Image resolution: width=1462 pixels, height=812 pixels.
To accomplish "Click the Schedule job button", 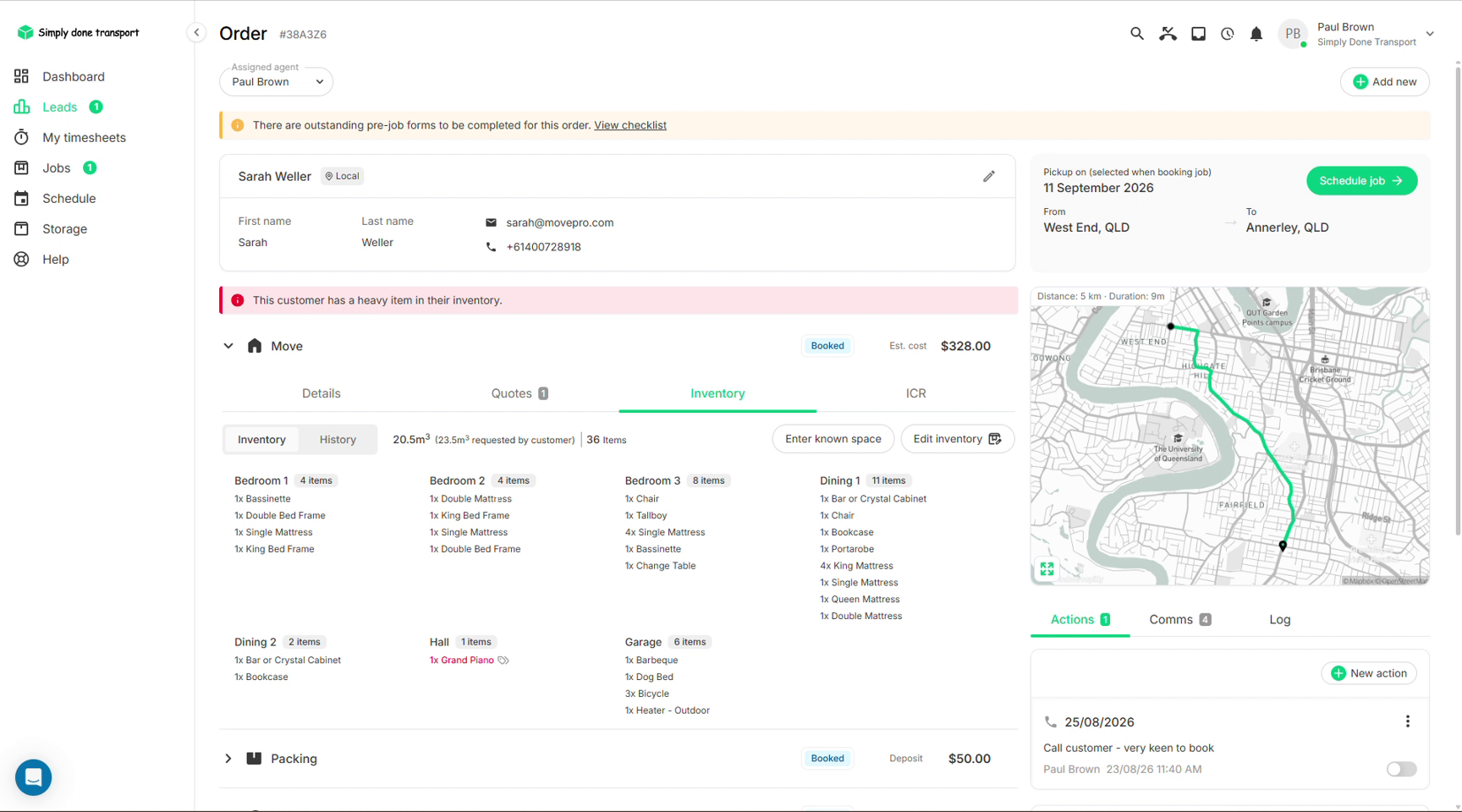I will [1361, 181].
